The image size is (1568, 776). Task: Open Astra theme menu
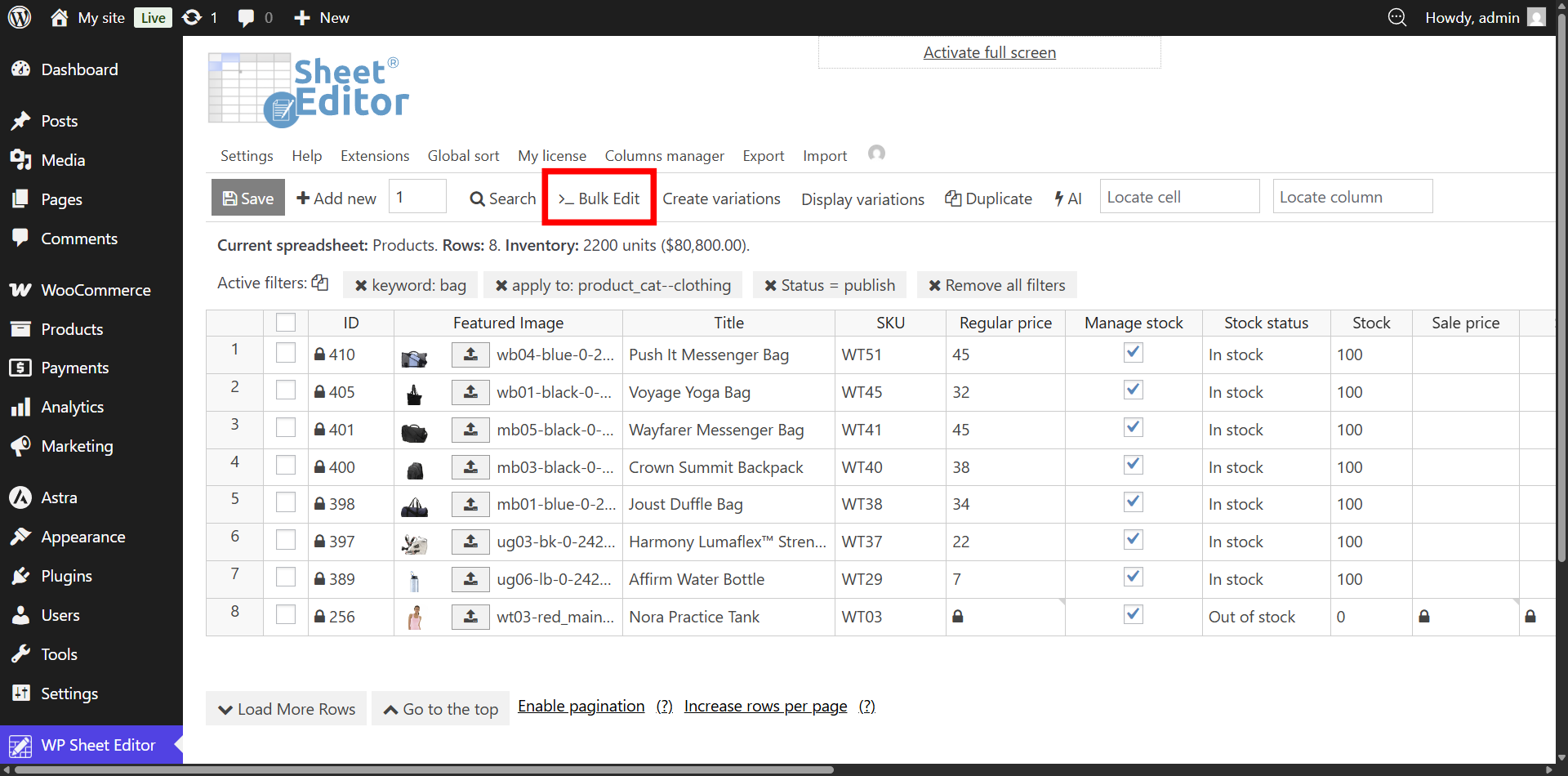[x=59, y=497]
